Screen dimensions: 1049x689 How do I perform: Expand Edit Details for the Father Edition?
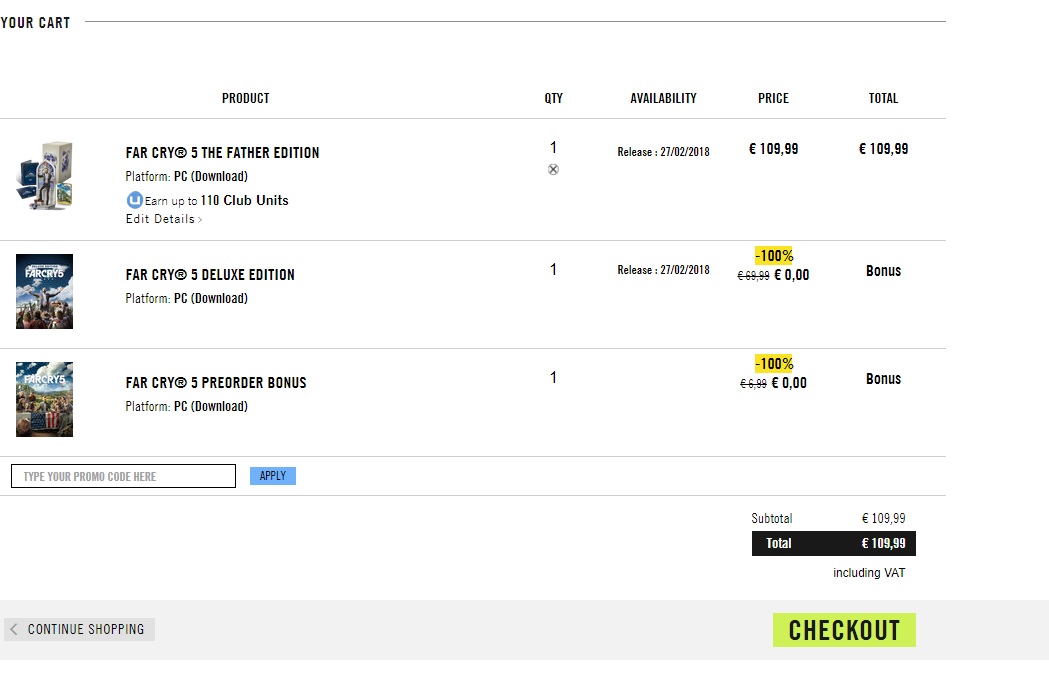coord(160,219)
